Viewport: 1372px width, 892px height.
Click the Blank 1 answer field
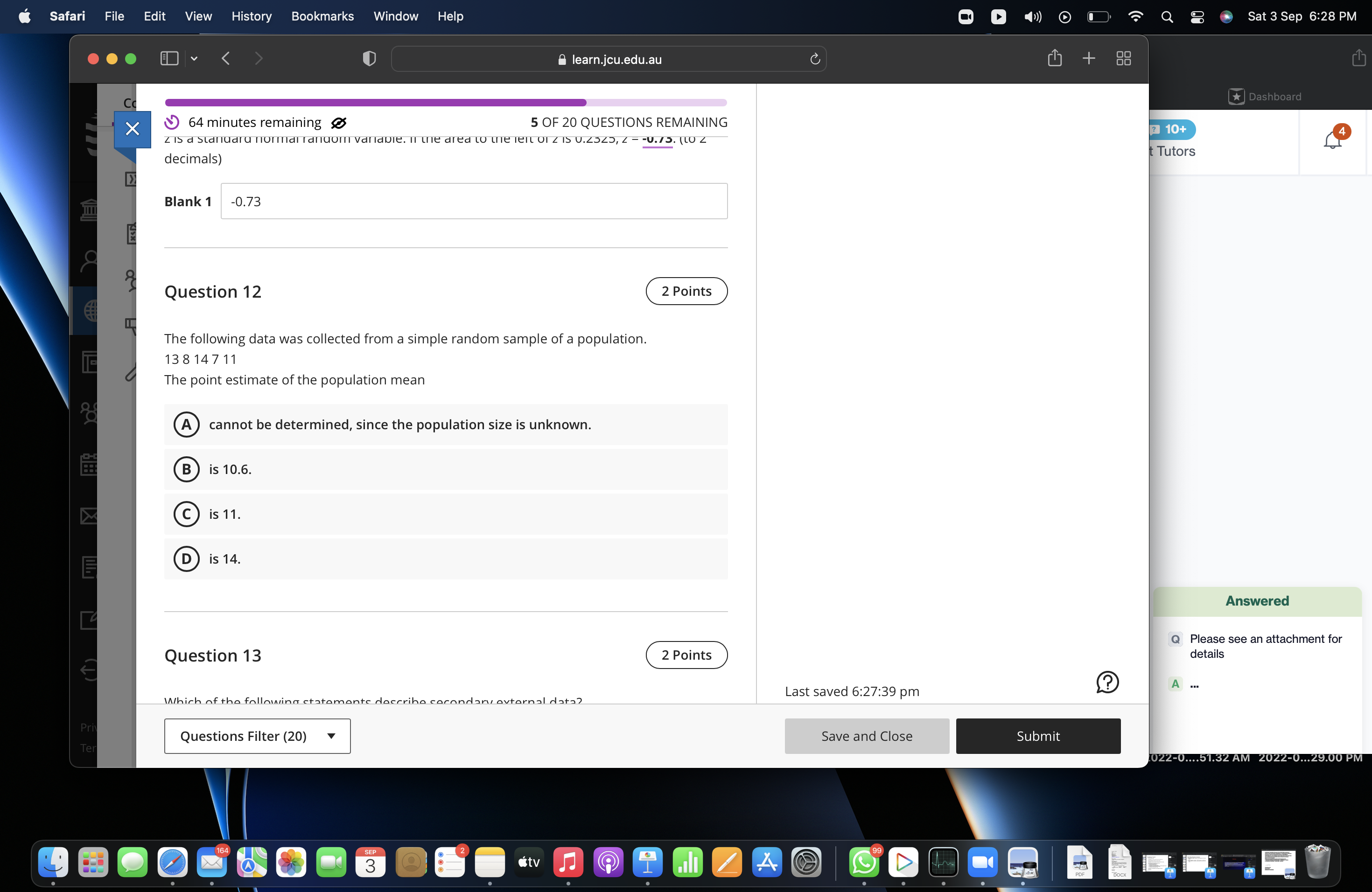(x=474, y=201)
